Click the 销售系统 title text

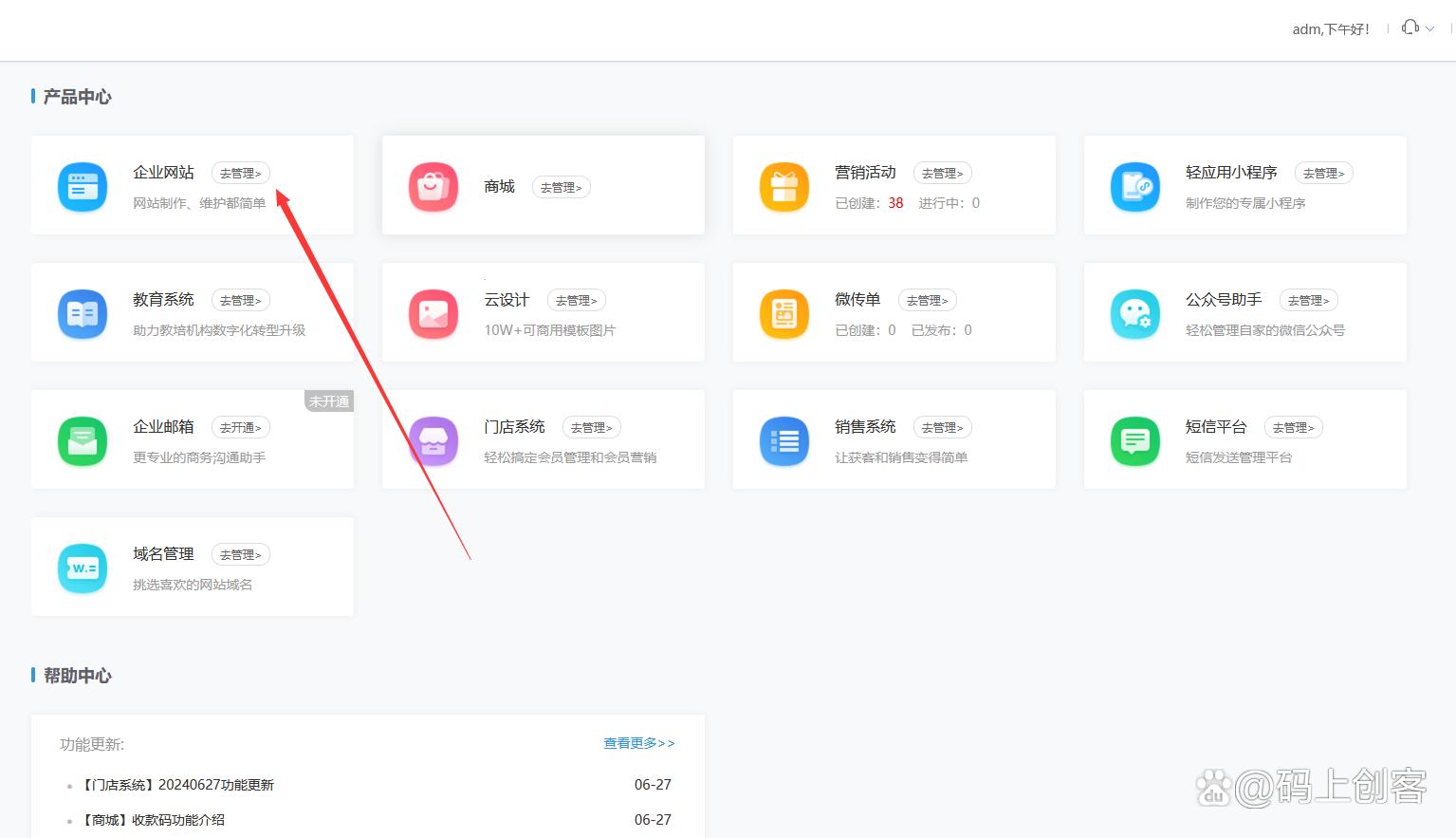click(865, 426)
